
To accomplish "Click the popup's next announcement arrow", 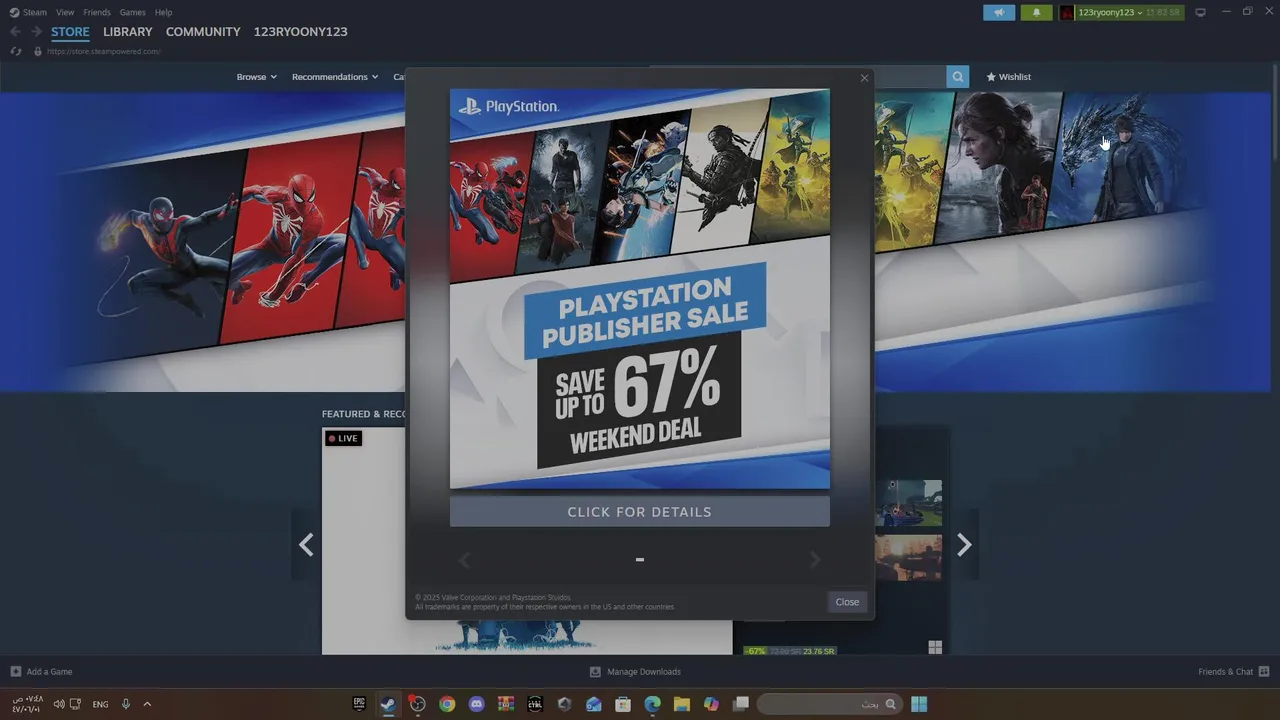I will 815,560.
